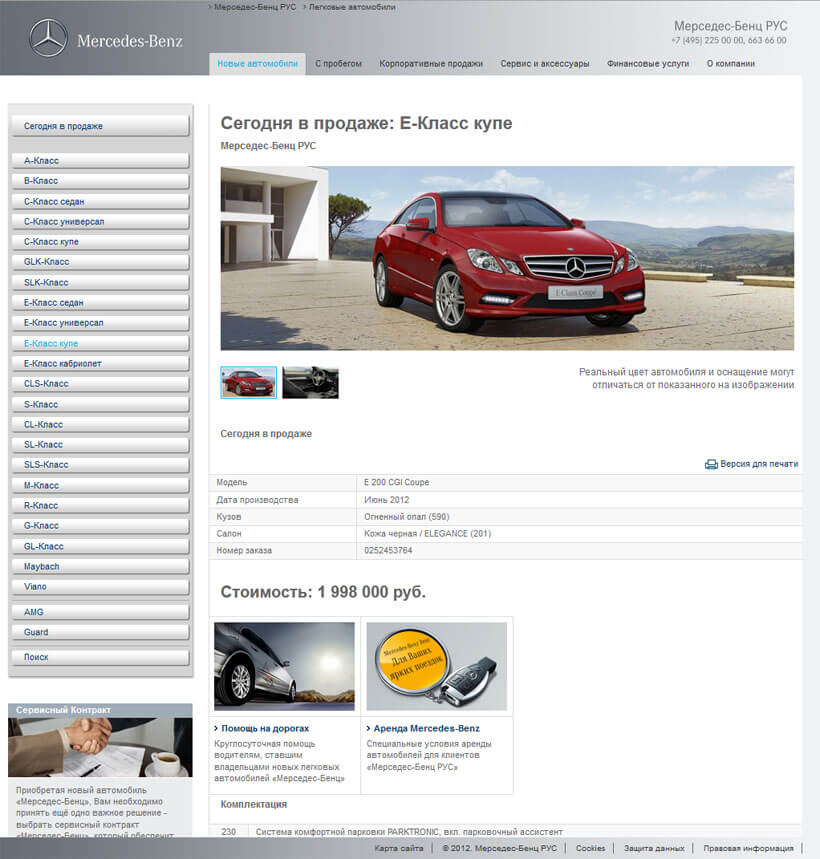Select GL-Класс in the sidebar
The image size is (820, 859).
100,546
